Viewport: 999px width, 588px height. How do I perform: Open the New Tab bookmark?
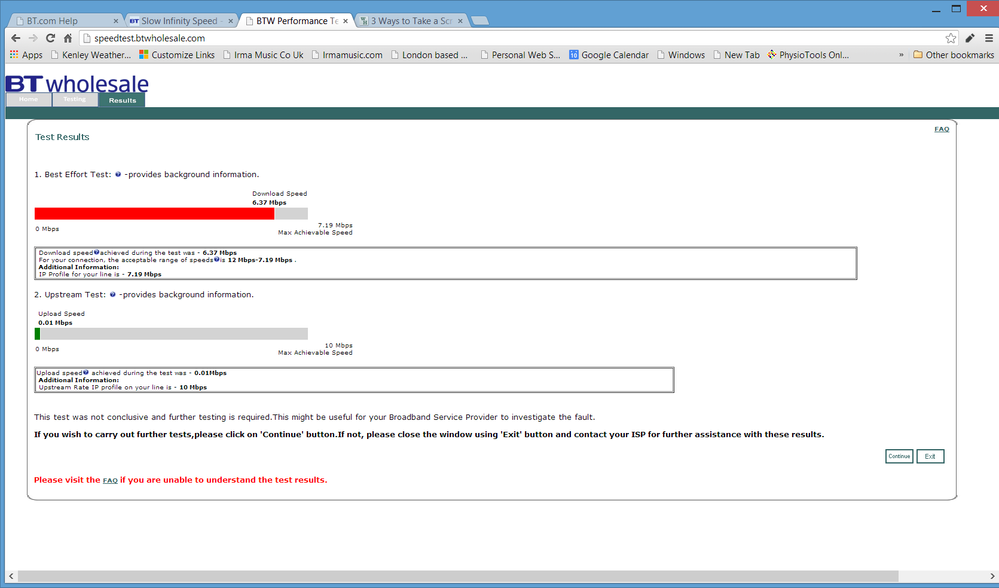pos(736,55)
